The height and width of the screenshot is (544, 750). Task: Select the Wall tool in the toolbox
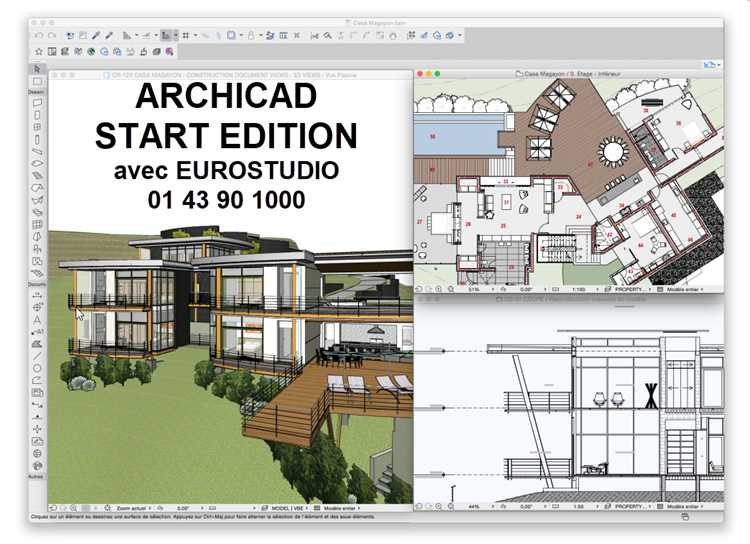(37, 102)
